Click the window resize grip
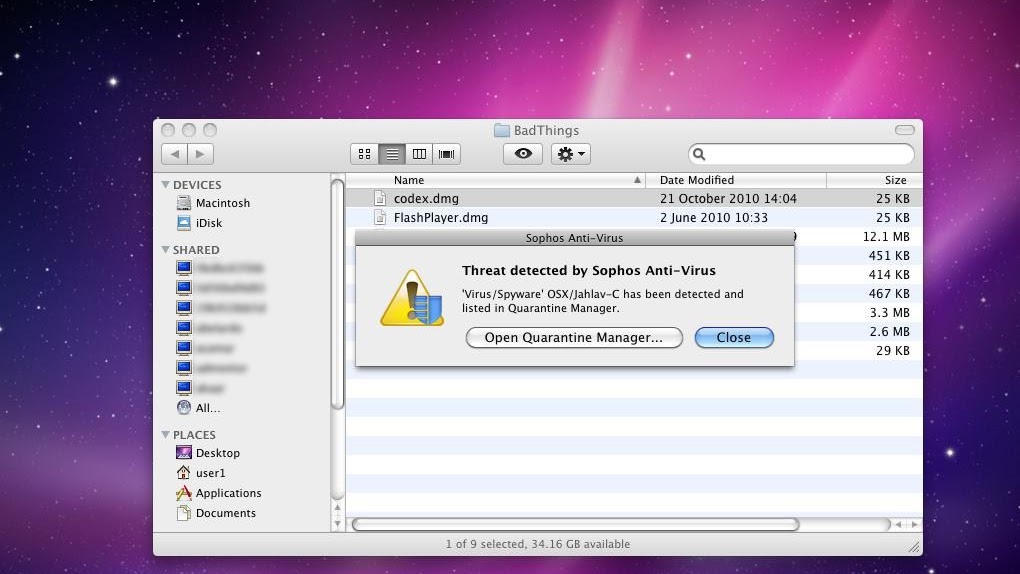1020x574 pixels. (x=915, y=547)
